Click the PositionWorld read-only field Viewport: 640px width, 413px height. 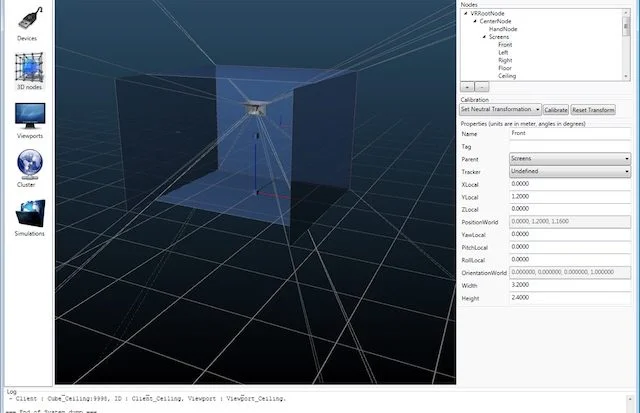click(x=570, y=222)
